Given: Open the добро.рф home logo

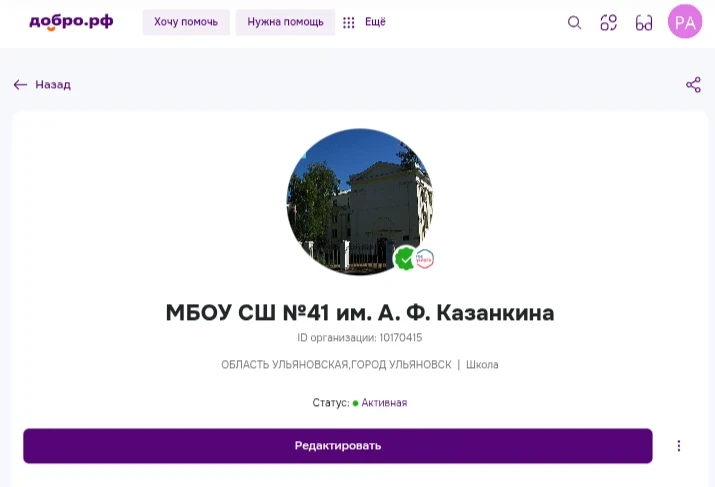Looking at the screenshot, I should (71, 22).
